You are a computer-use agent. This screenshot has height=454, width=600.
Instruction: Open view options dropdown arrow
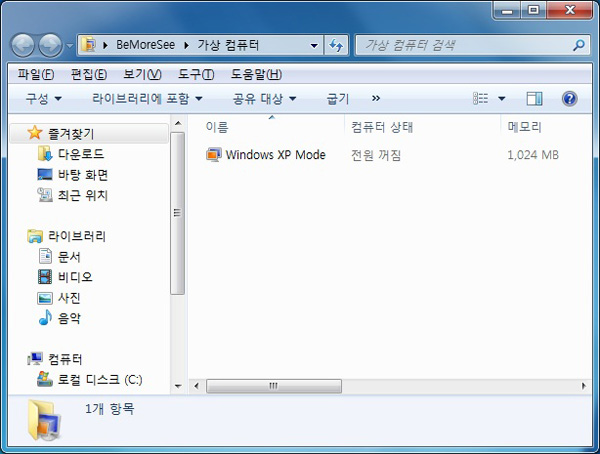[502, 99]
